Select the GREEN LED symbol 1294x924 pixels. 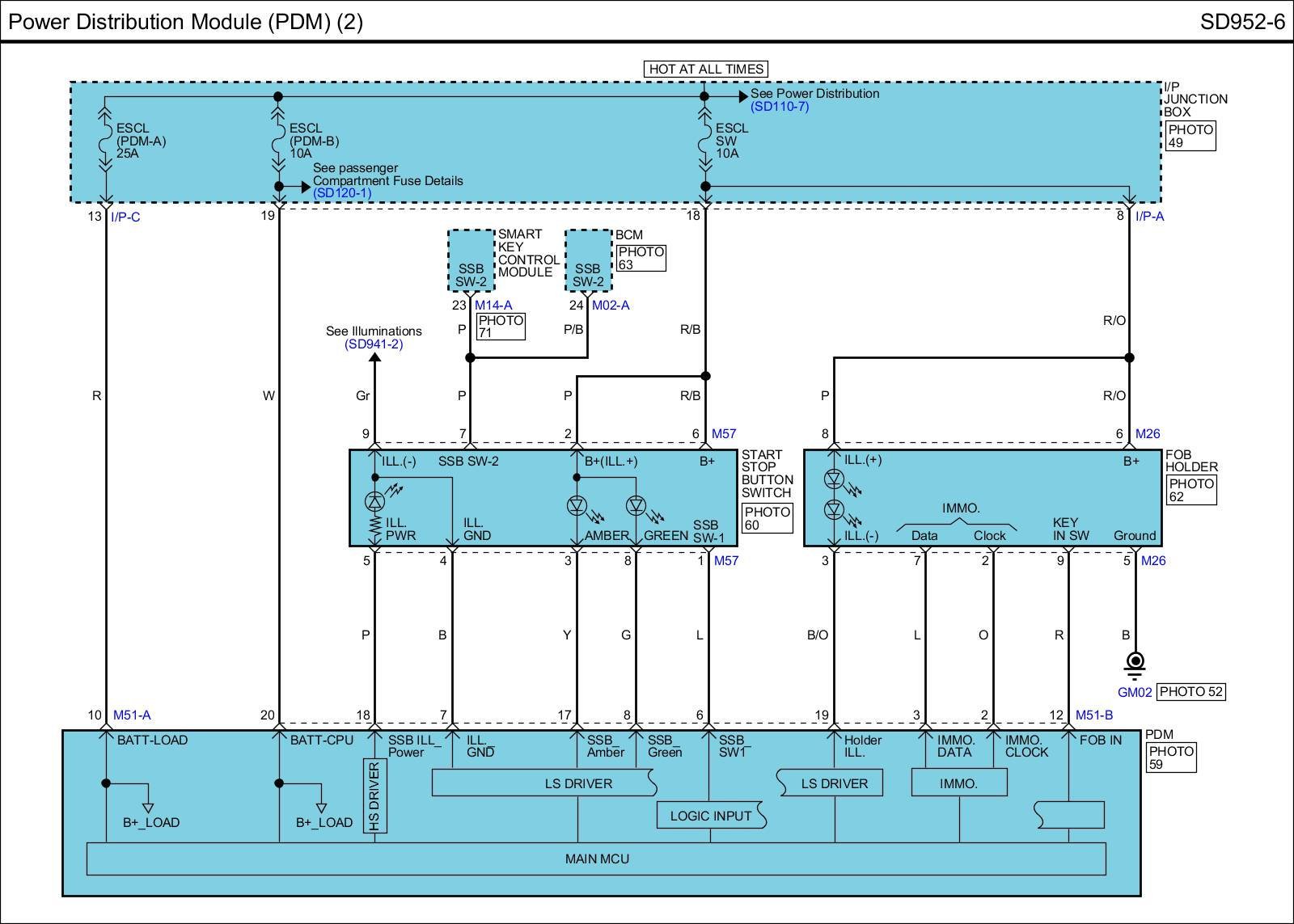(636, 506)
